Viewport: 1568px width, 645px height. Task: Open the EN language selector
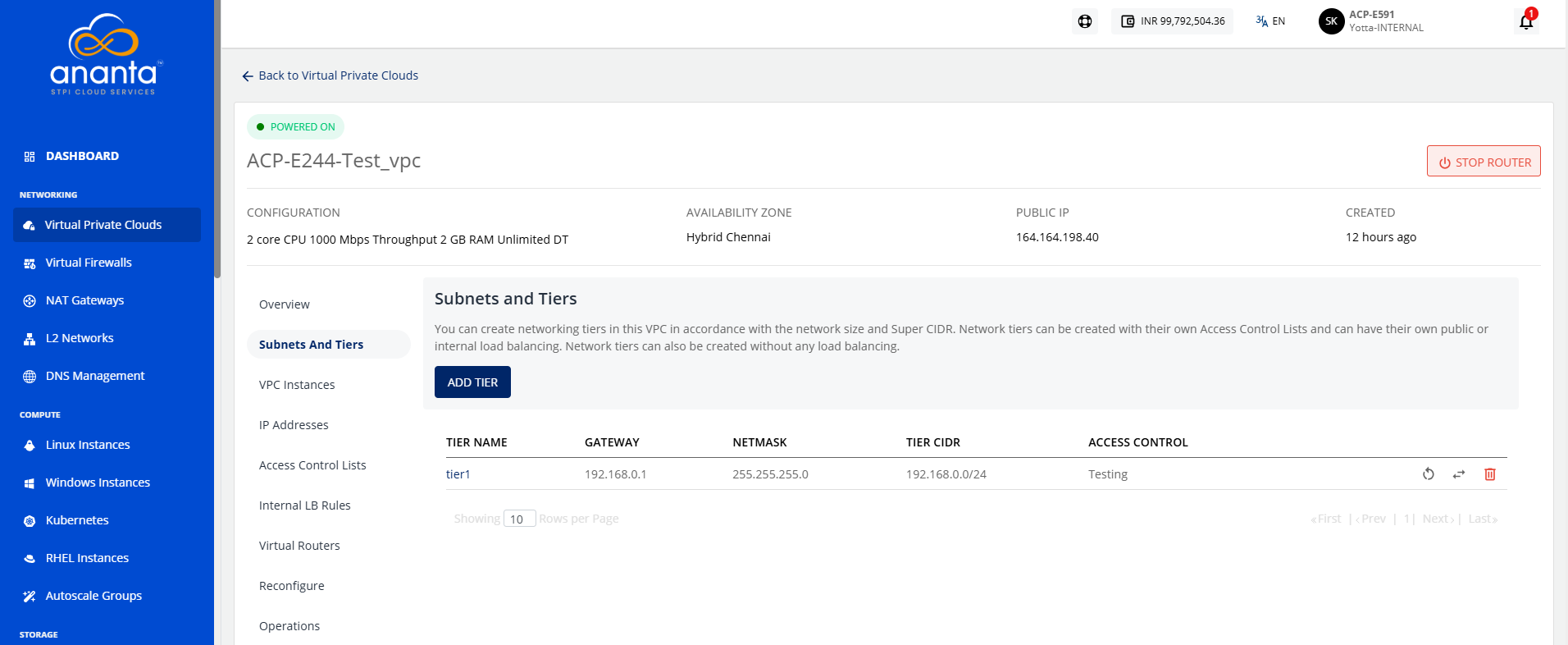[1270, 21]
